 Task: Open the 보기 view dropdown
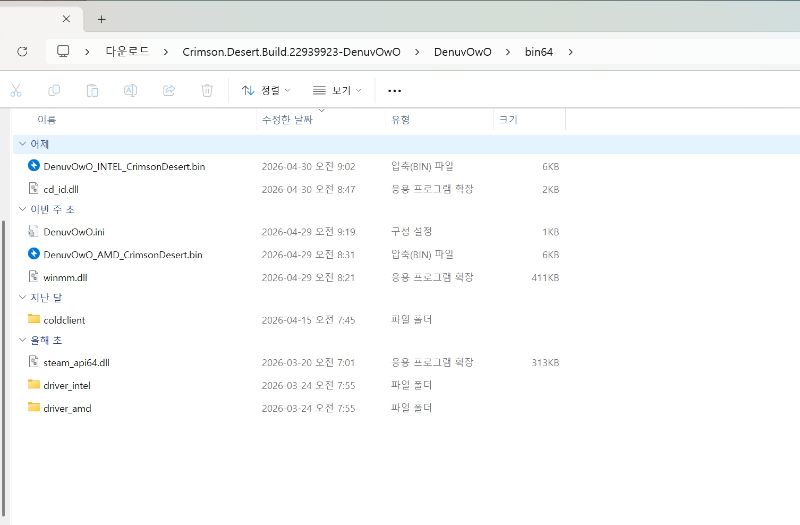point(337,91)
